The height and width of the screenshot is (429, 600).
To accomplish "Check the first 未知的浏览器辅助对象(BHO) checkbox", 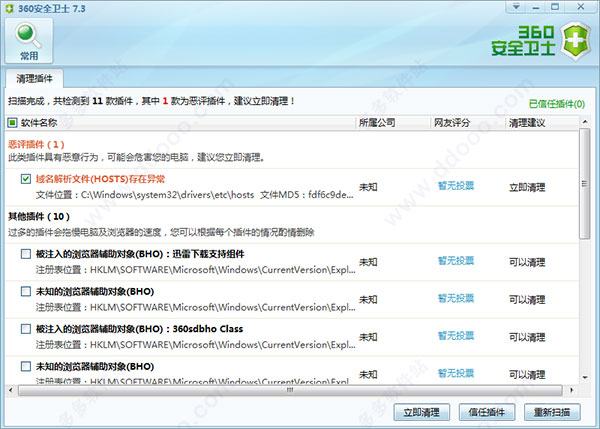I will (26, 291).
